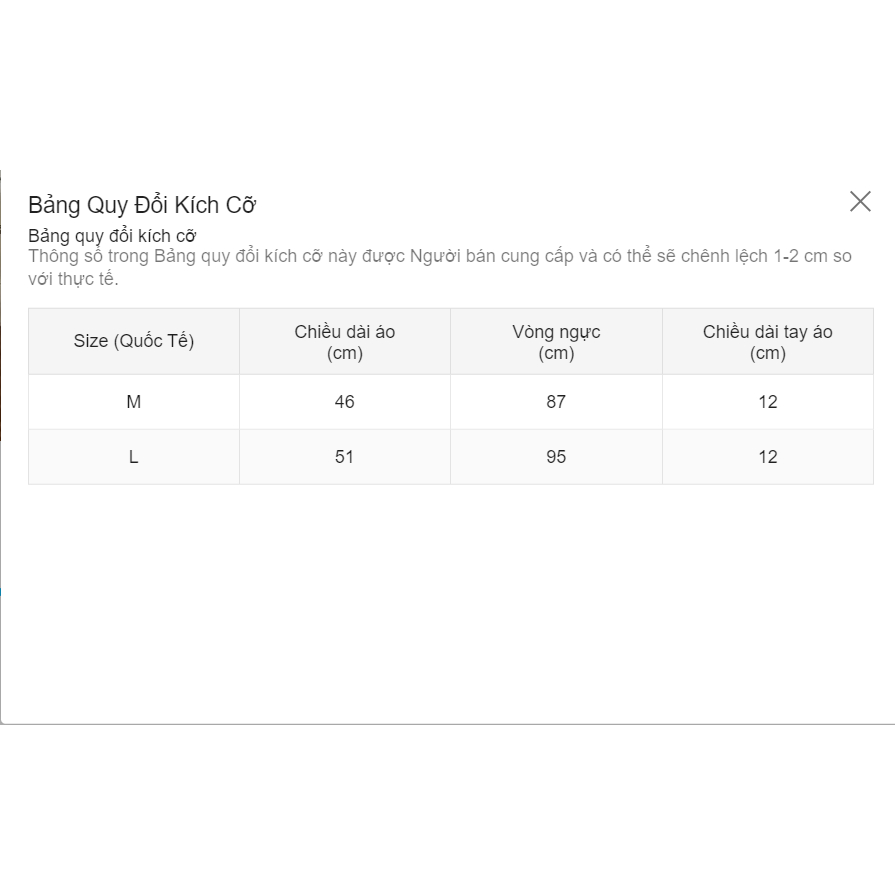Click the "với thực tế" text line

73,279
